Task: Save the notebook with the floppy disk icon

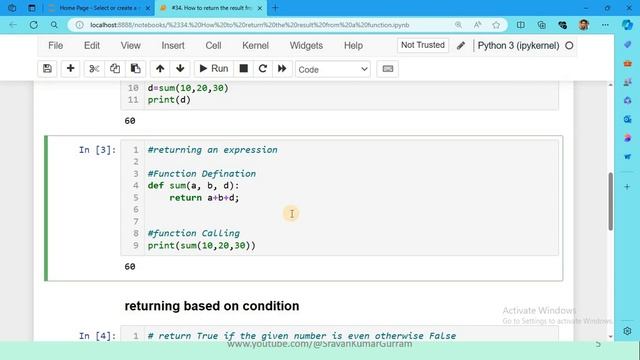Action: pyautogui.click(x=47, y=69)
